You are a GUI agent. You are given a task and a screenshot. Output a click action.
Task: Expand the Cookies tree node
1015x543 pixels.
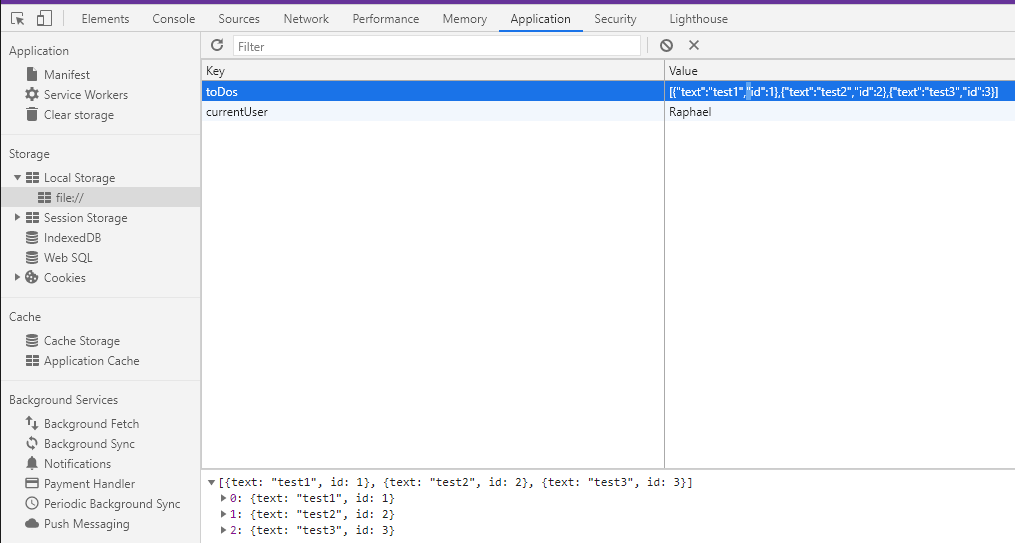coord(17,278)
